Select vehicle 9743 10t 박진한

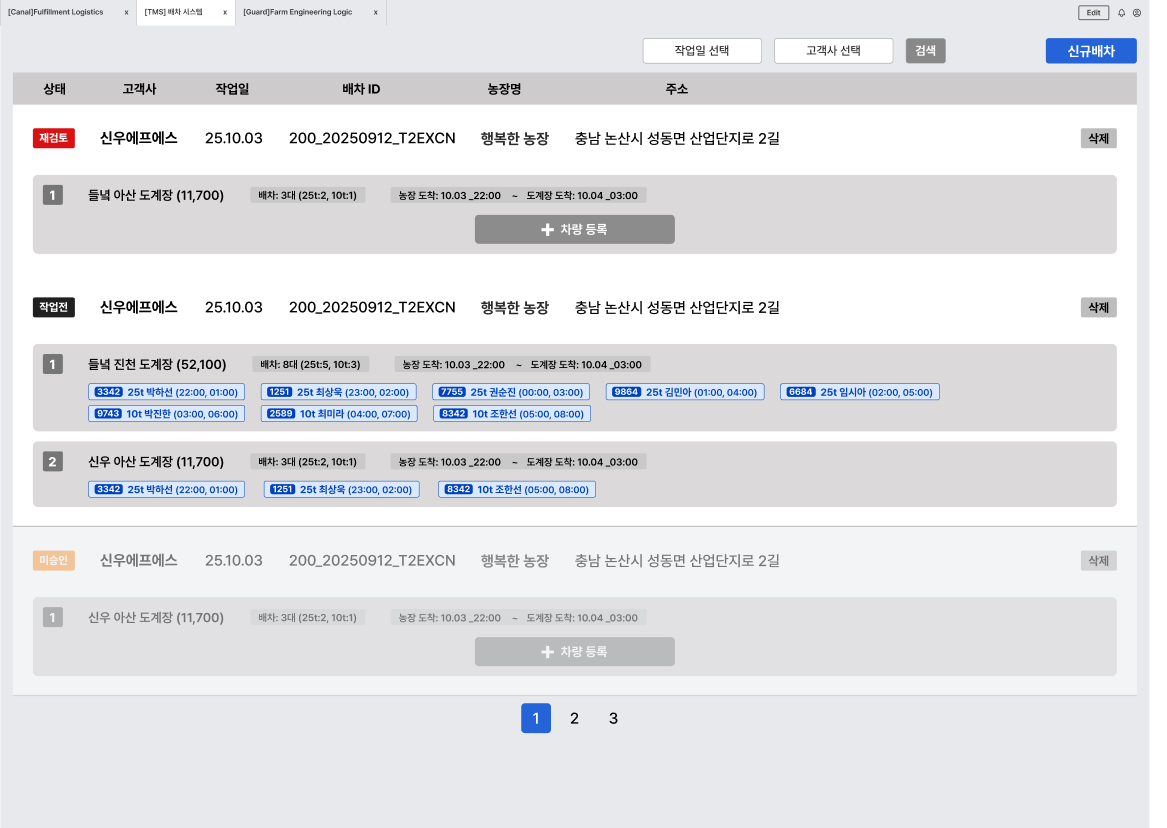(x=167, y=414)
